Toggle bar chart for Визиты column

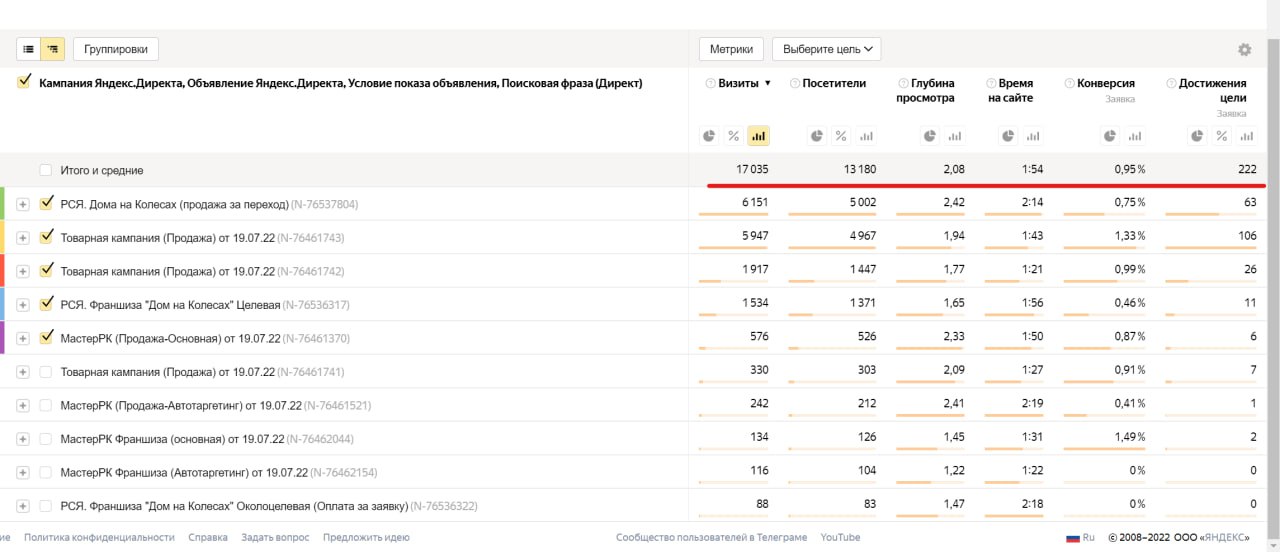758,136
